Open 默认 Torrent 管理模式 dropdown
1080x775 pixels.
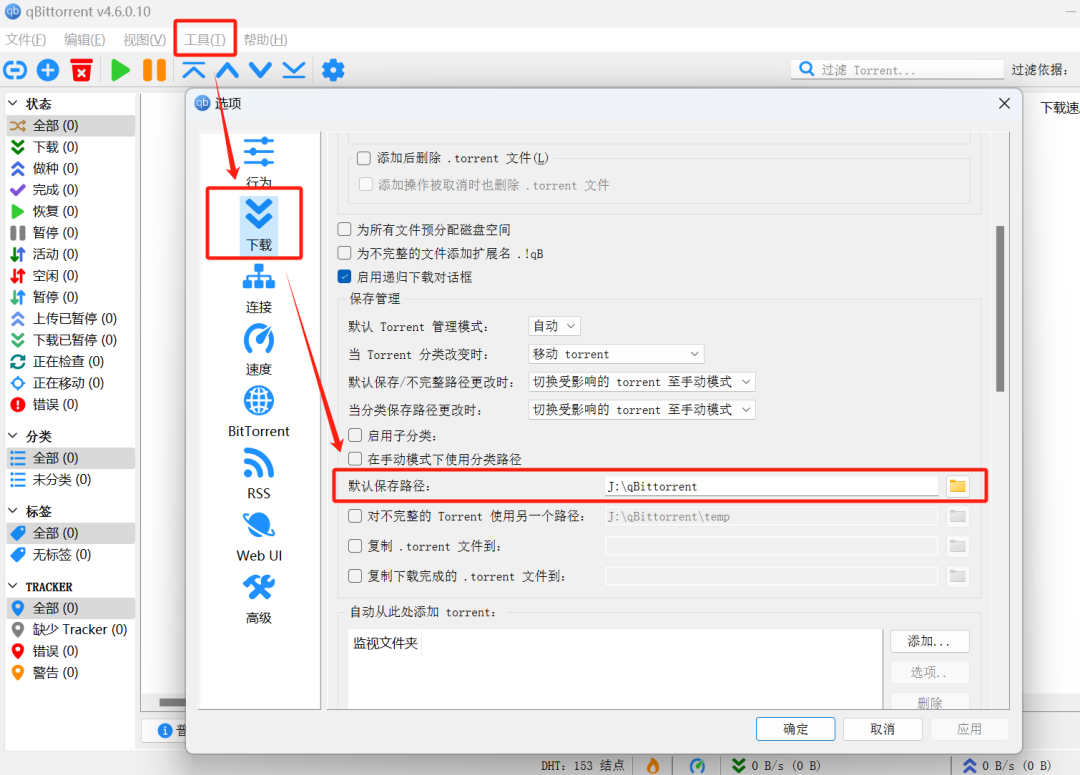coord(554,326)
